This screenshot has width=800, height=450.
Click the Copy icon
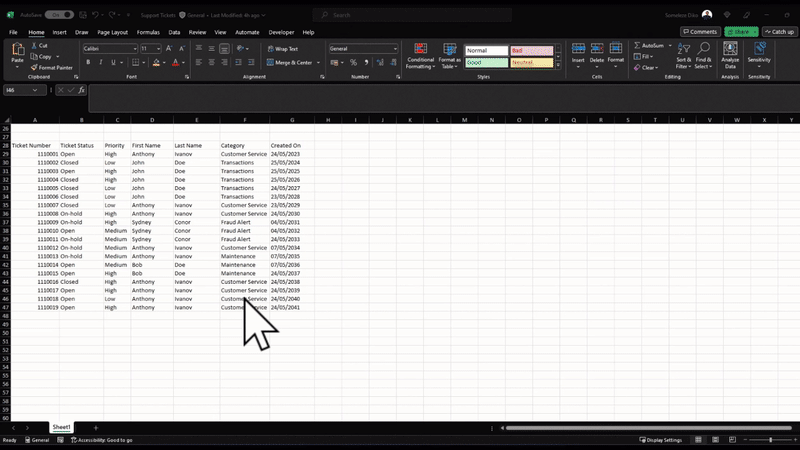click(34, 57)
